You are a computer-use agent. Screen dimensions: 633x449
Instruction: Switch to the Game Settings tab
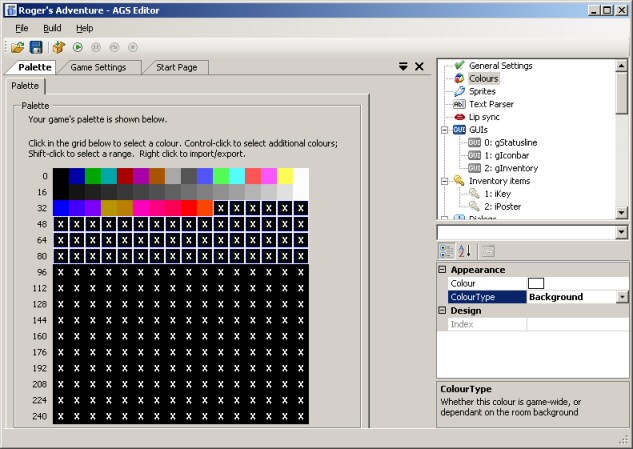(x=97, y=67)
